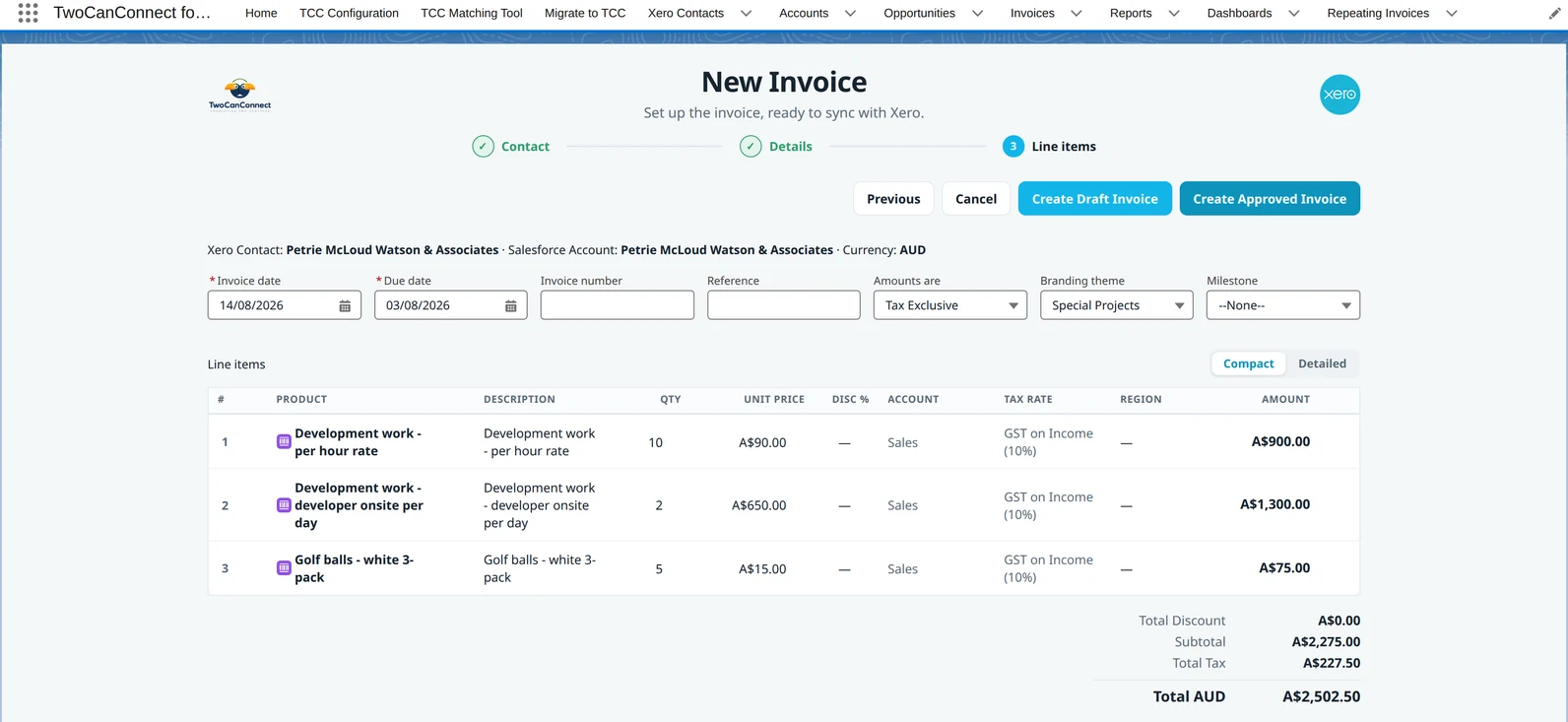Open the Amounts are dropdown
The width and height of the screenshot is (1568, 722).
coord(949,305)
